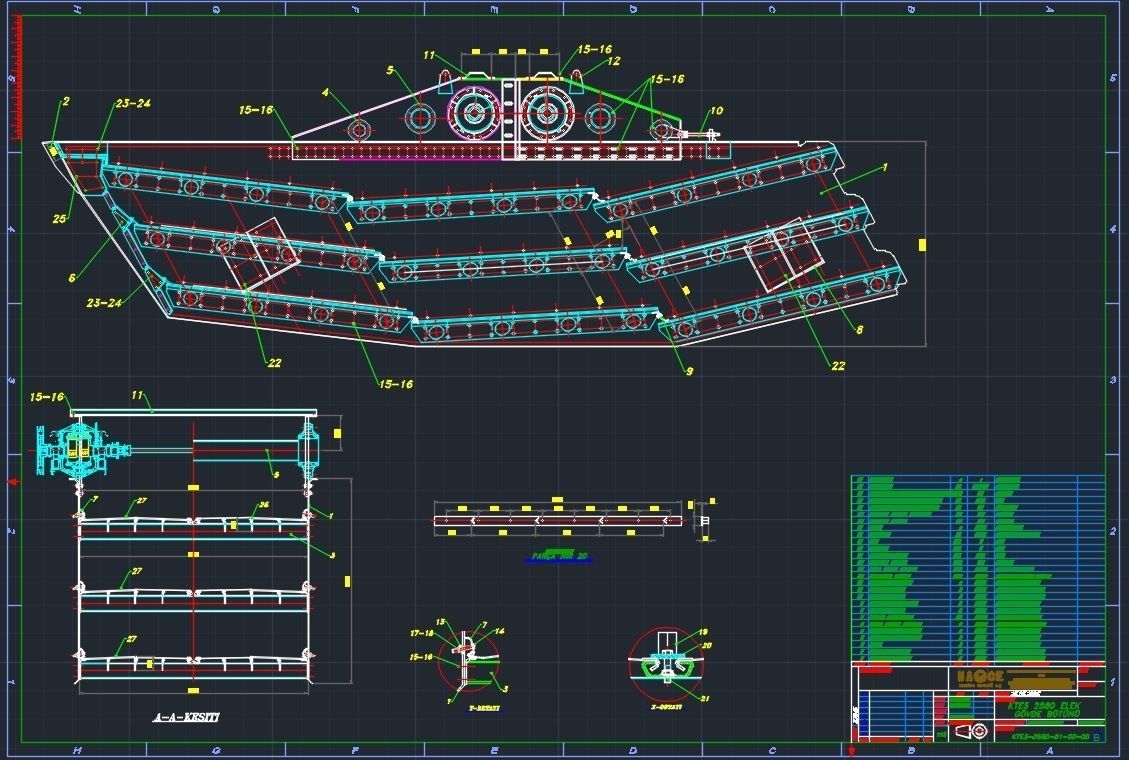
Task: Click the projection symbol in the title block
Action: point(970,732)
